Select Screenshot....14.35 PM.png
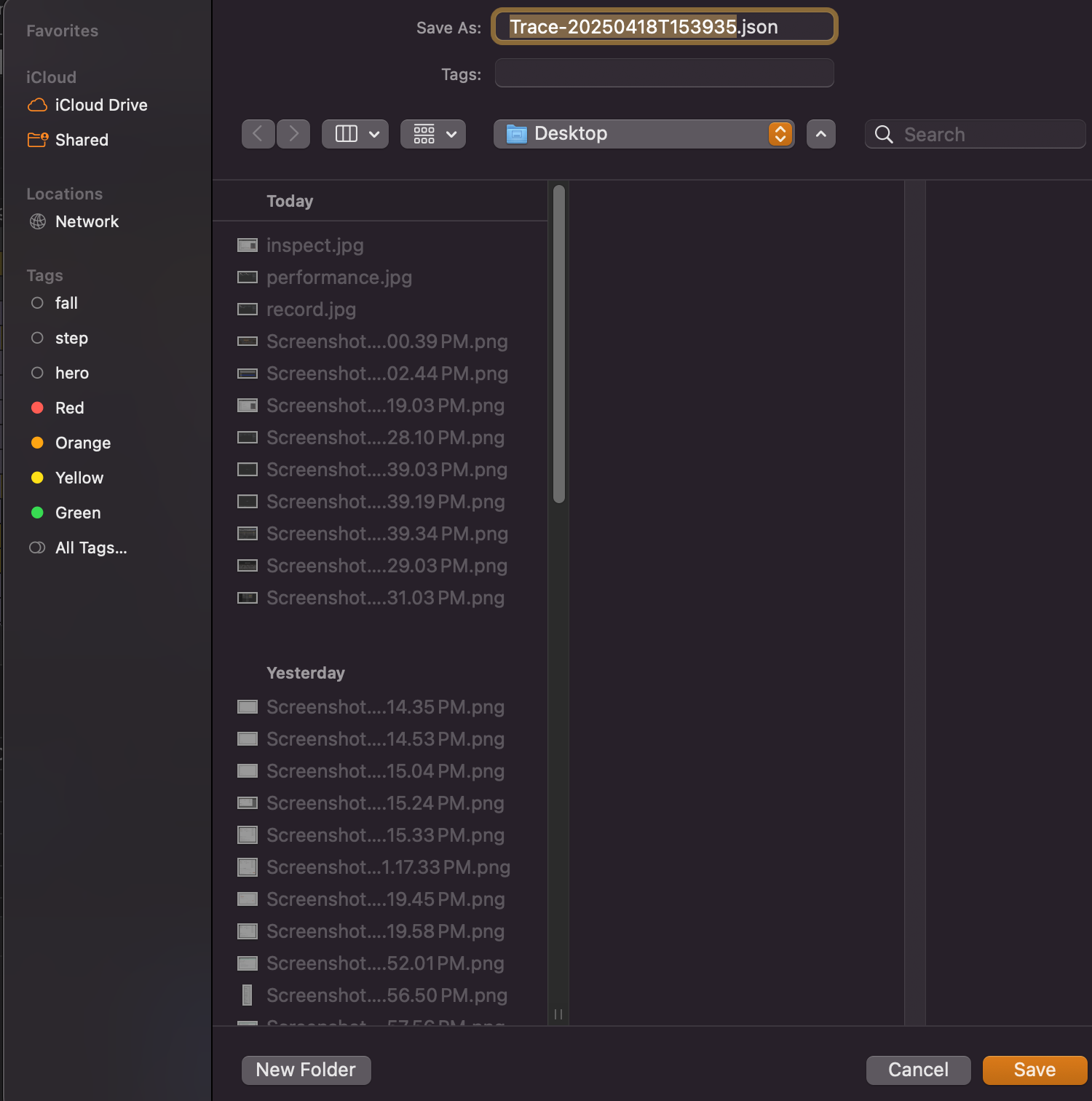The width and height of the screenshot is (1092, 1101). (386, 707)
